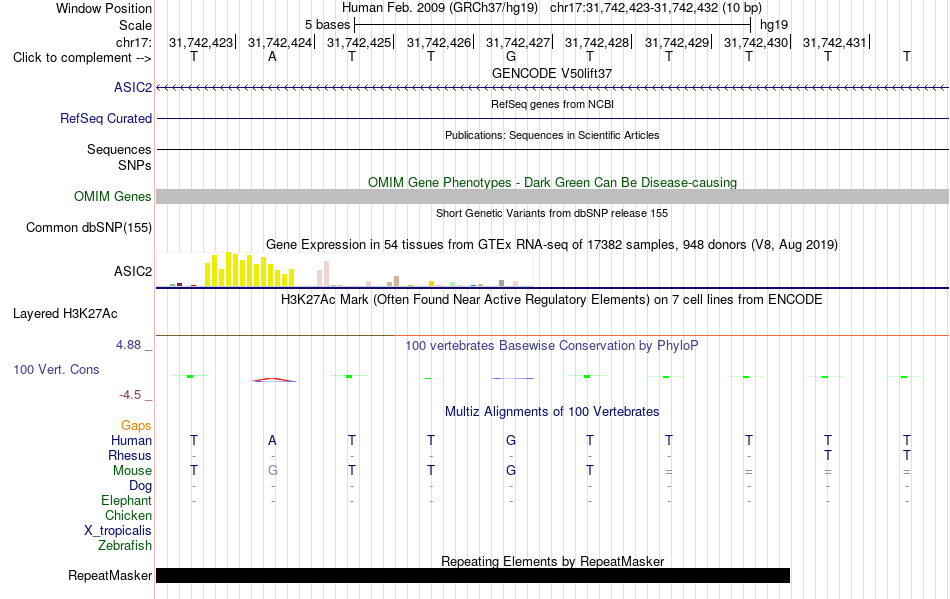950x599 pixels.
Task: Click position label 31,742,429
Action: pyautogui.click(x=677, y=42)
